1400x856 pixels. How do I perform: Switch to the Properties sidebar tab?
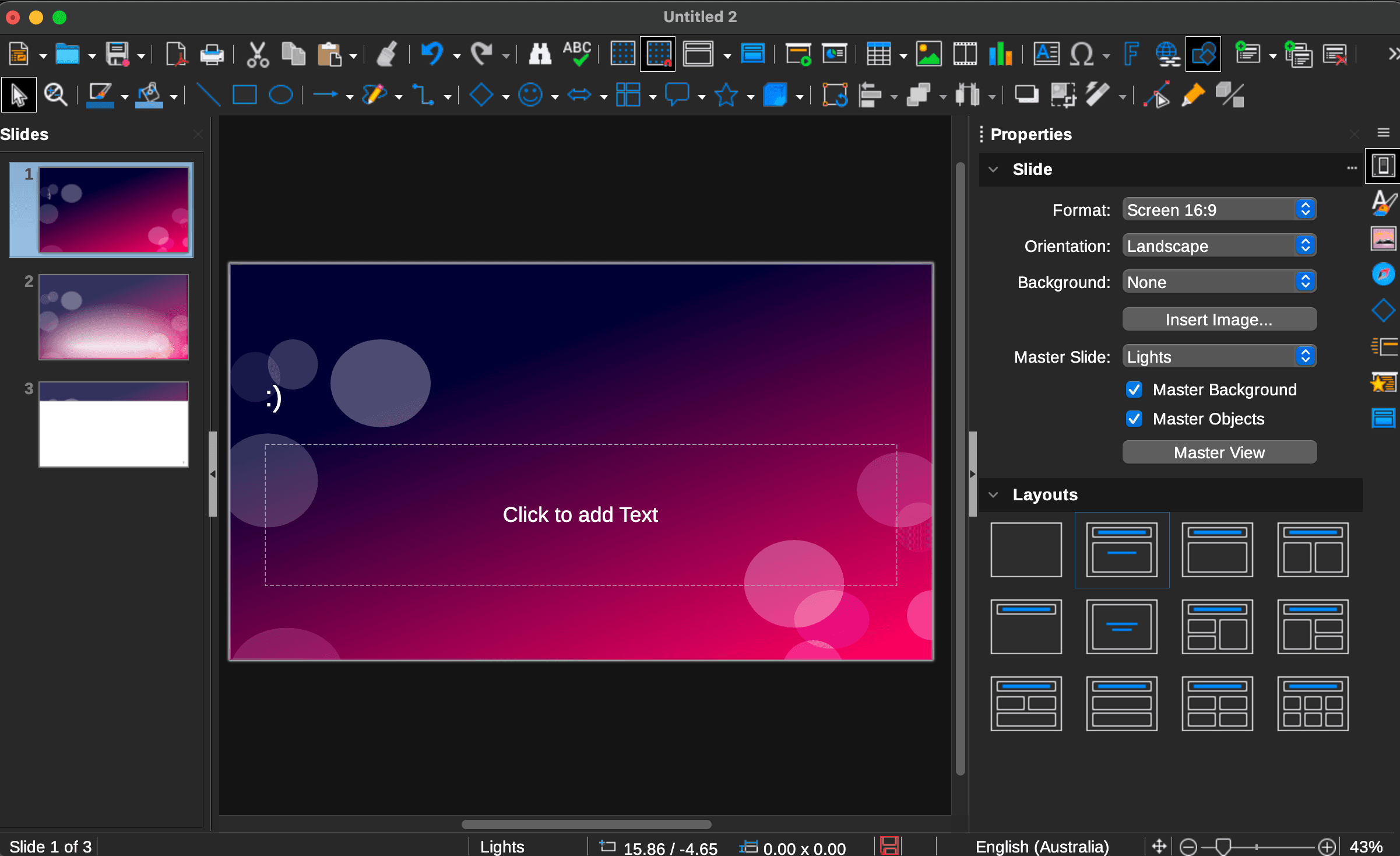[1383, 166]
